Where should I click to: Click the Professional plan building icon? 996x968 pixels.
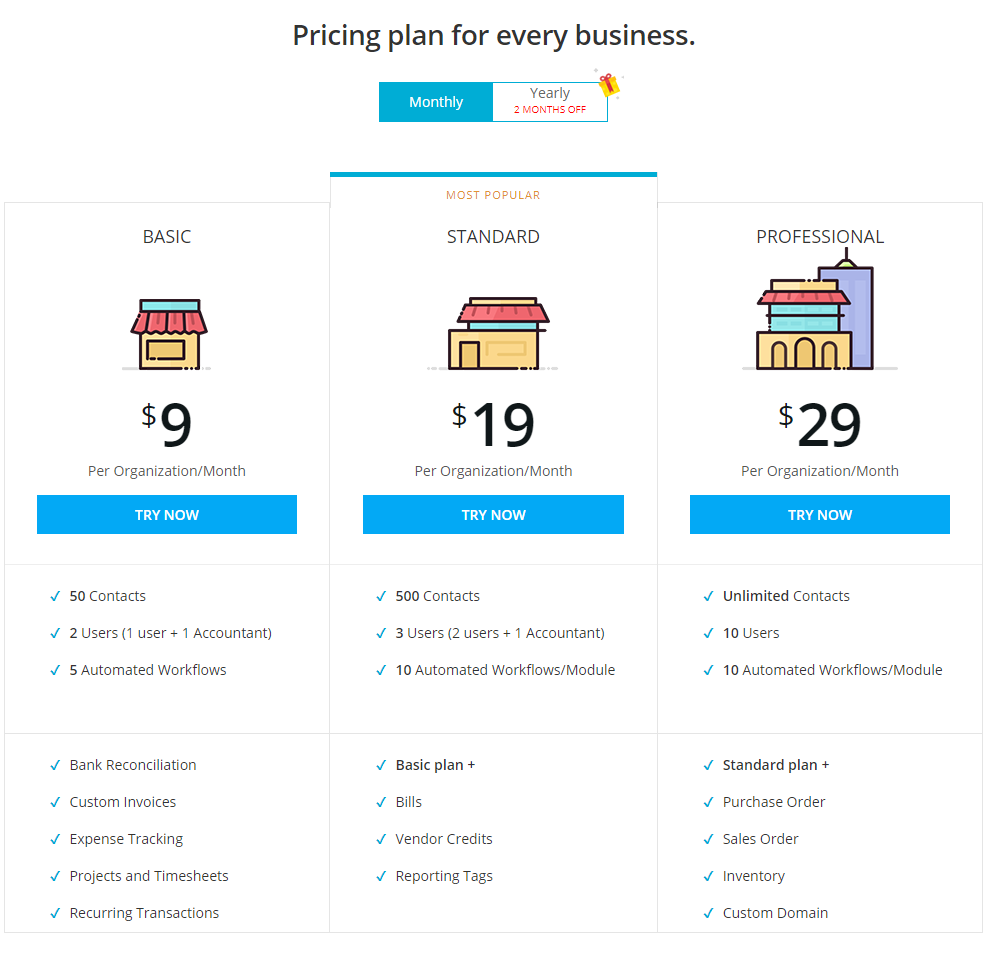tap(819, 309)
